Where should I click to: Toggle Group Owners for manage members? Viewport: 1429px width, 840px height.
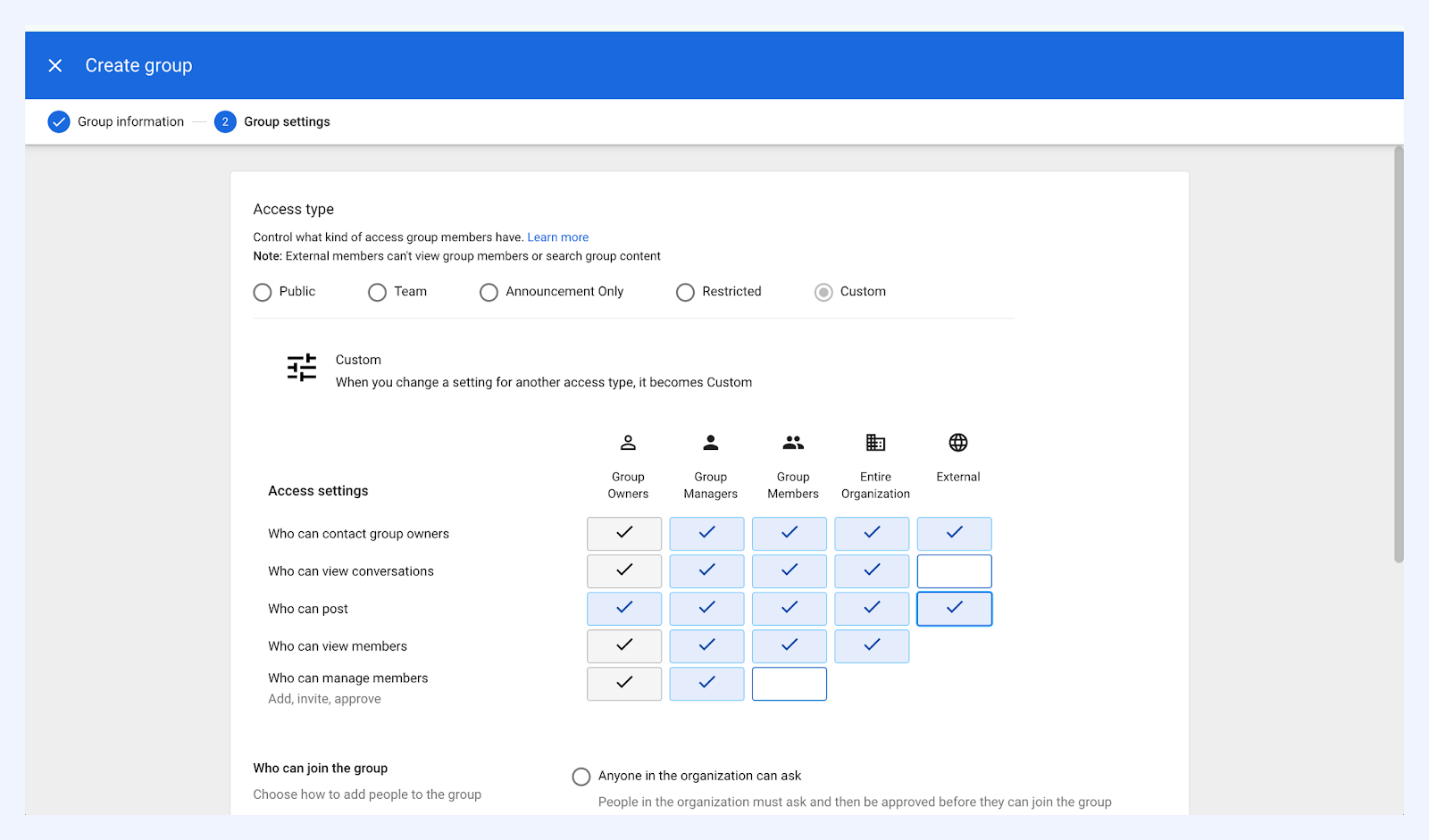[624, 684]
